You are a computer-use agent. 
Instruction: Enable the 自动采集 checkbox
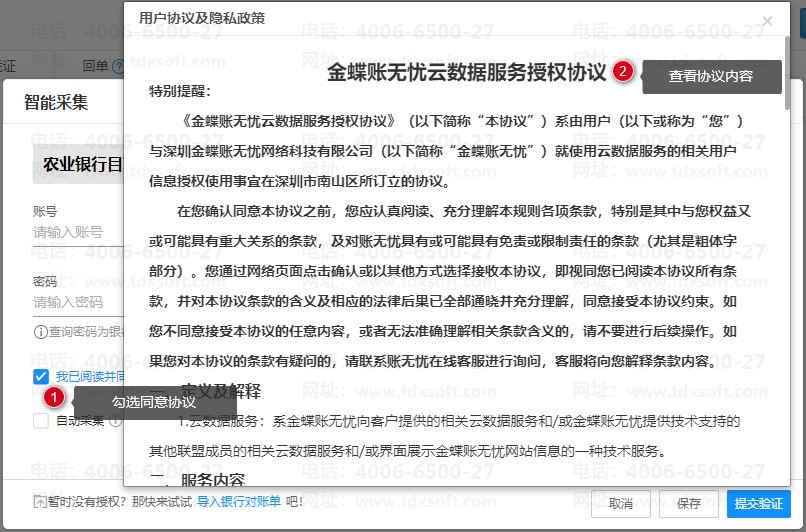click(41, 421)
